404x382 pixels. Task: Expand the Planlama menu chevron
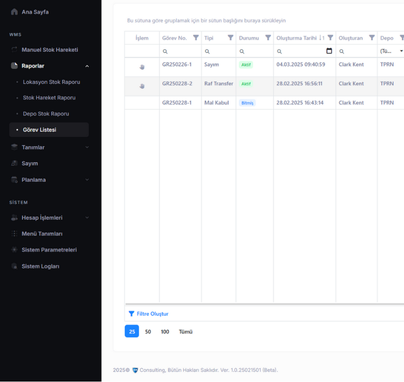coord(87,180)
